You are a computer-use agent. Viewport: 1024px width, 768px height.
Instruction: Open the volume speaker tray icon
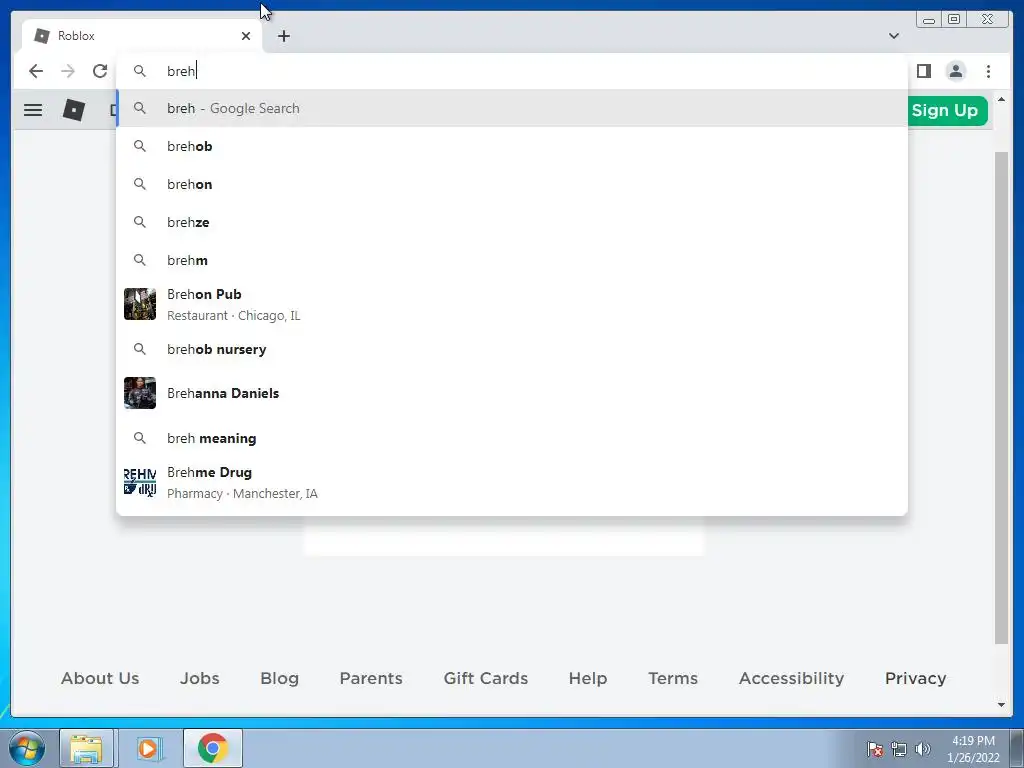point(922,749)
